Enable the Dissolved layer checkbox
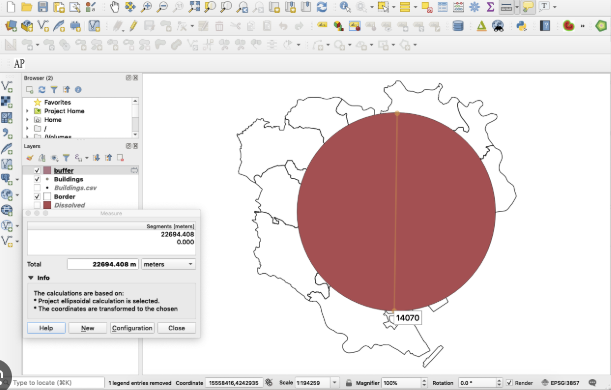The height and width of the screenshot is (390, 611). pyautogui.click(x=37, y=205)
